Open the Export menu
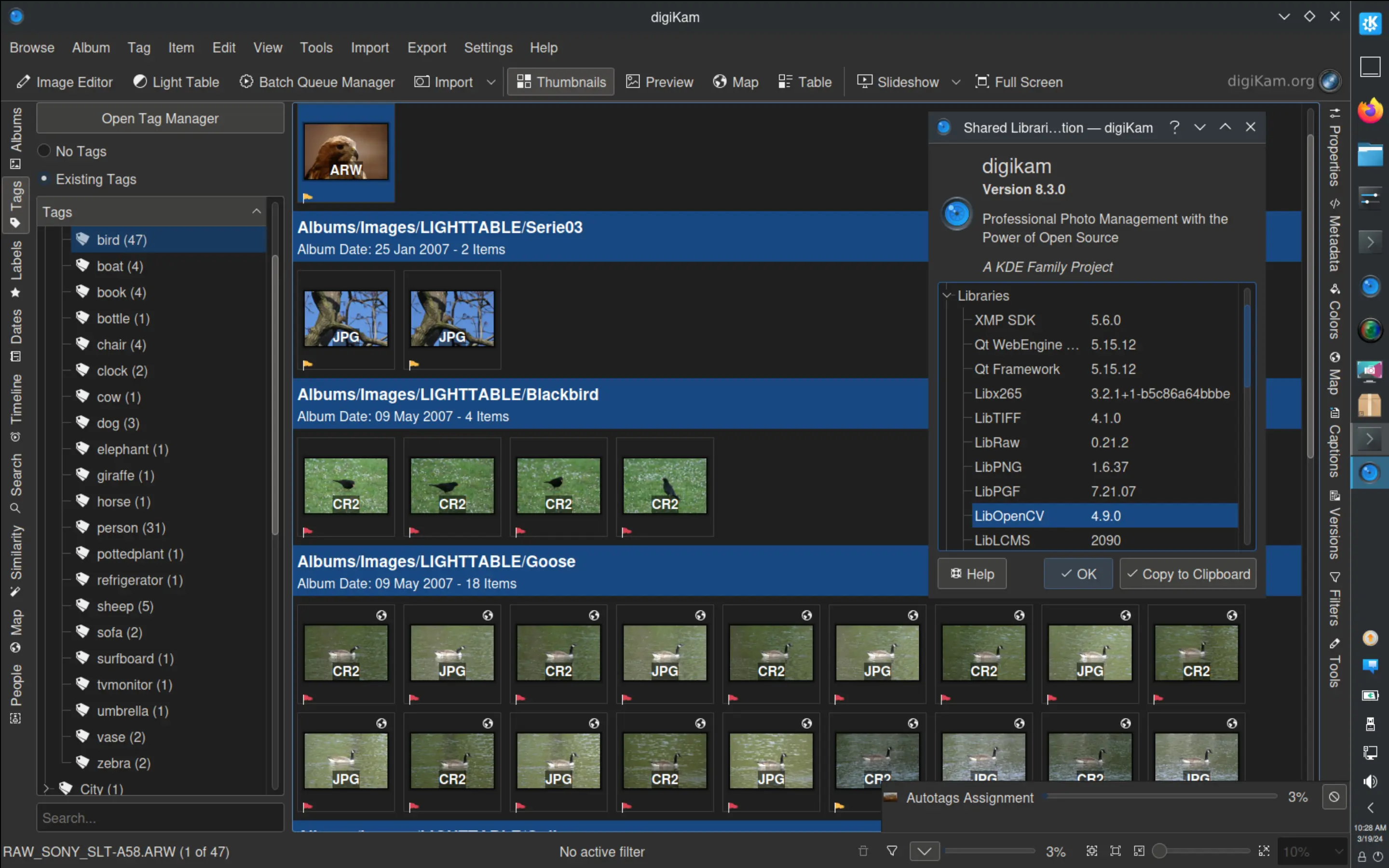The image size is (1389, 868). [x=426, y=47]
